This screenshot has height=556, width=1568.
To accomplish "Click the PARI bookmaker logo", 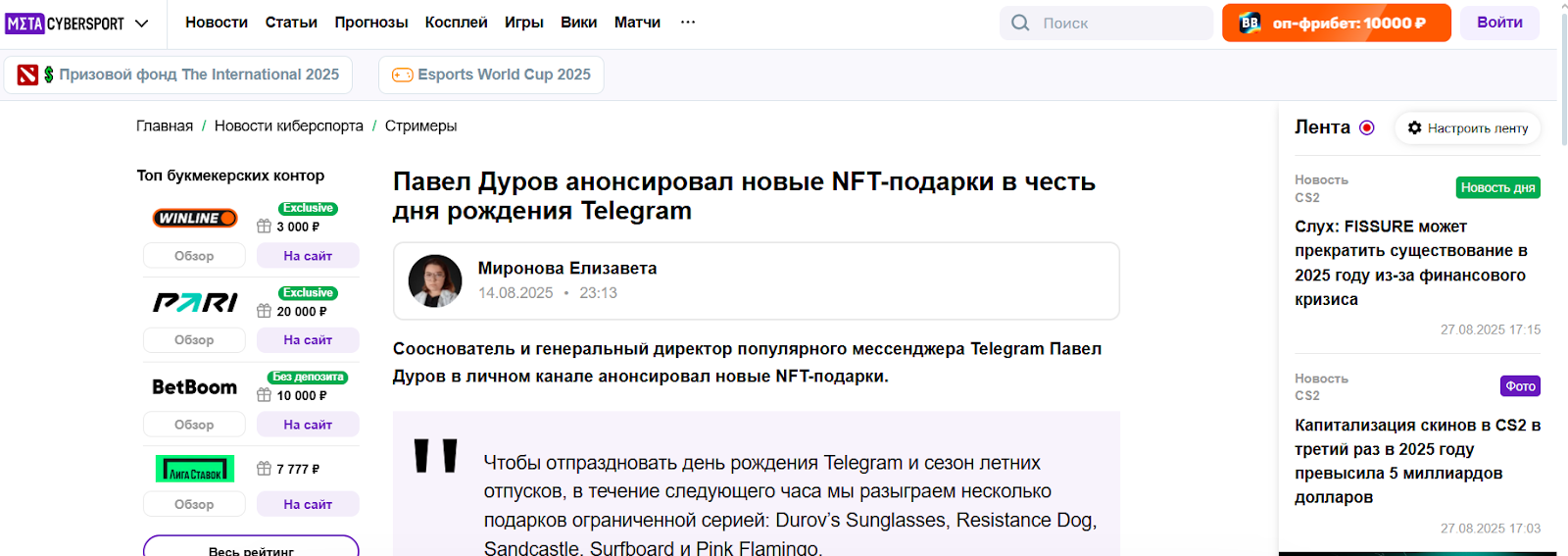I will click(x=194, y=302).
